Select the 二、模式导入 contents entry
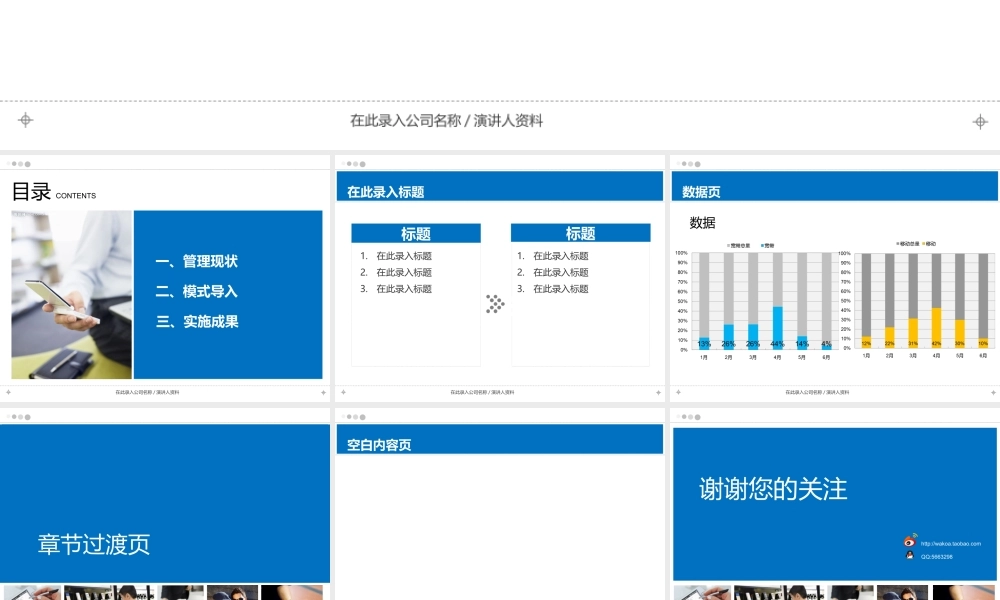Screen dimensions: 1000x600 tap(197, 292)
